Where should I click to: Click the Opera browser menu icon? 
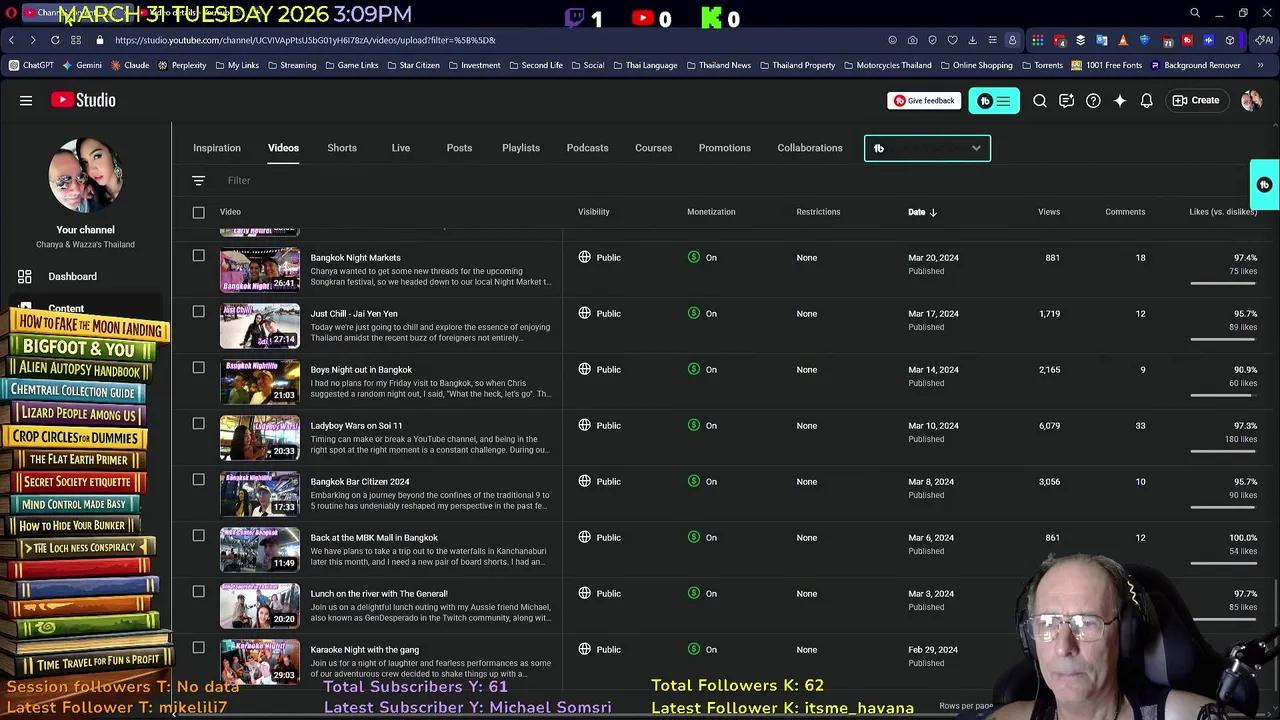click(11, 13)
